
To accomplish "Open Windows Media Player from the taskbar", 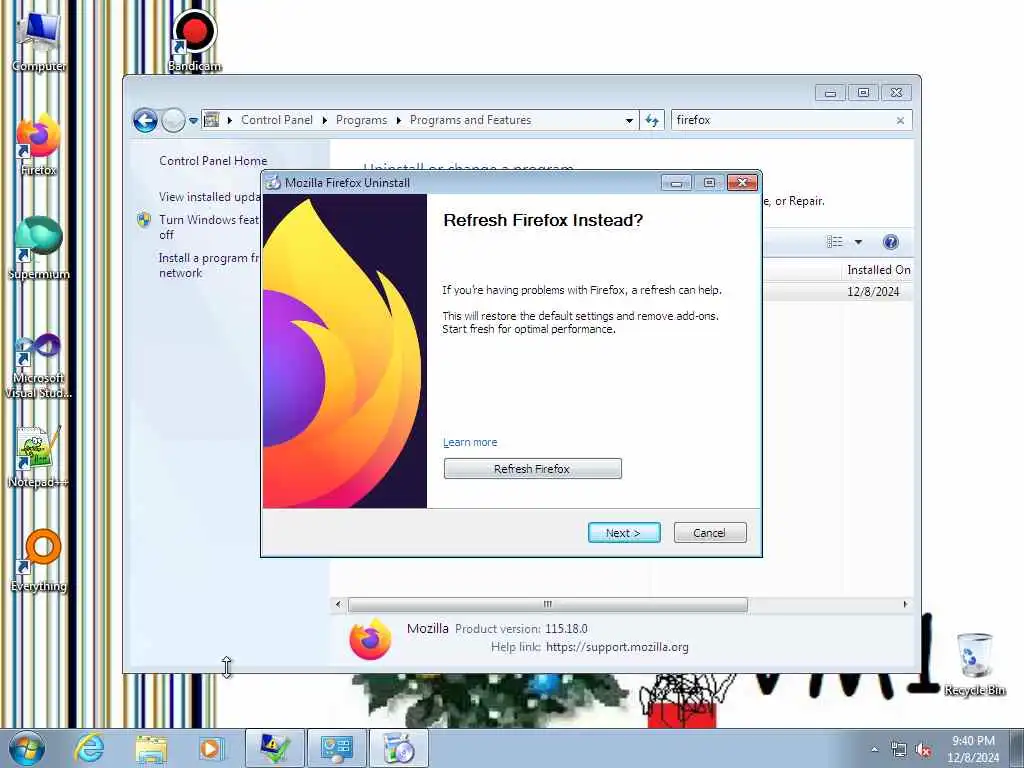I will (x=211, y=748).
